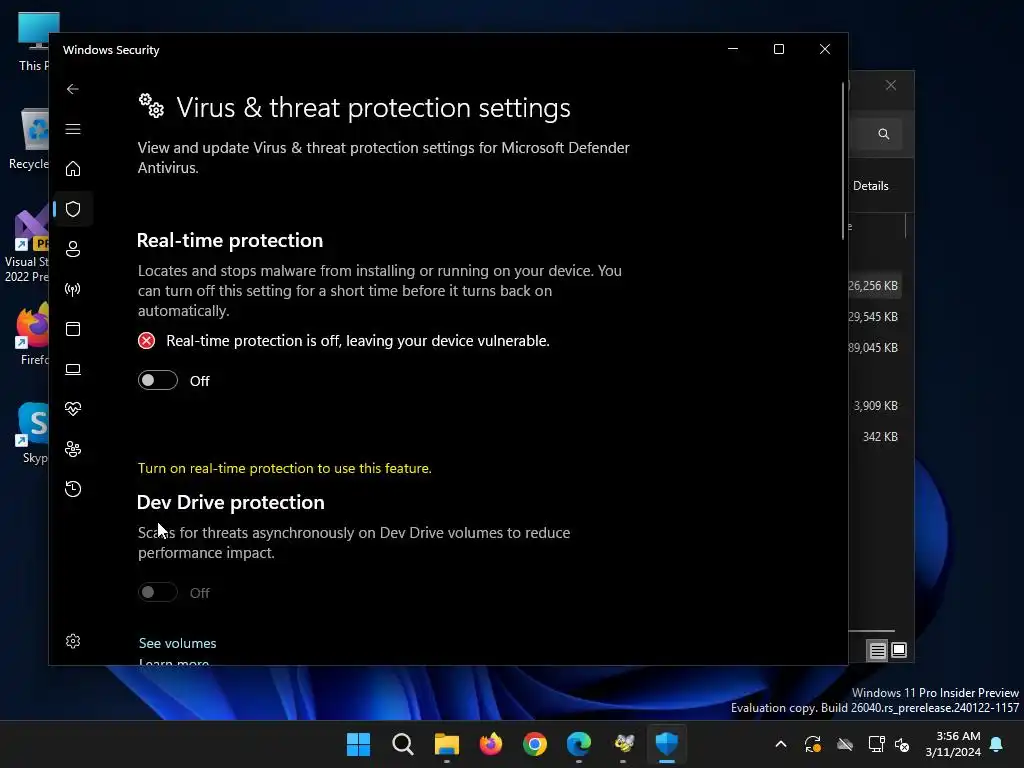Open Virus & threat protection shield icon
This screenshot has width=1024, height=768.
(72, 209)
